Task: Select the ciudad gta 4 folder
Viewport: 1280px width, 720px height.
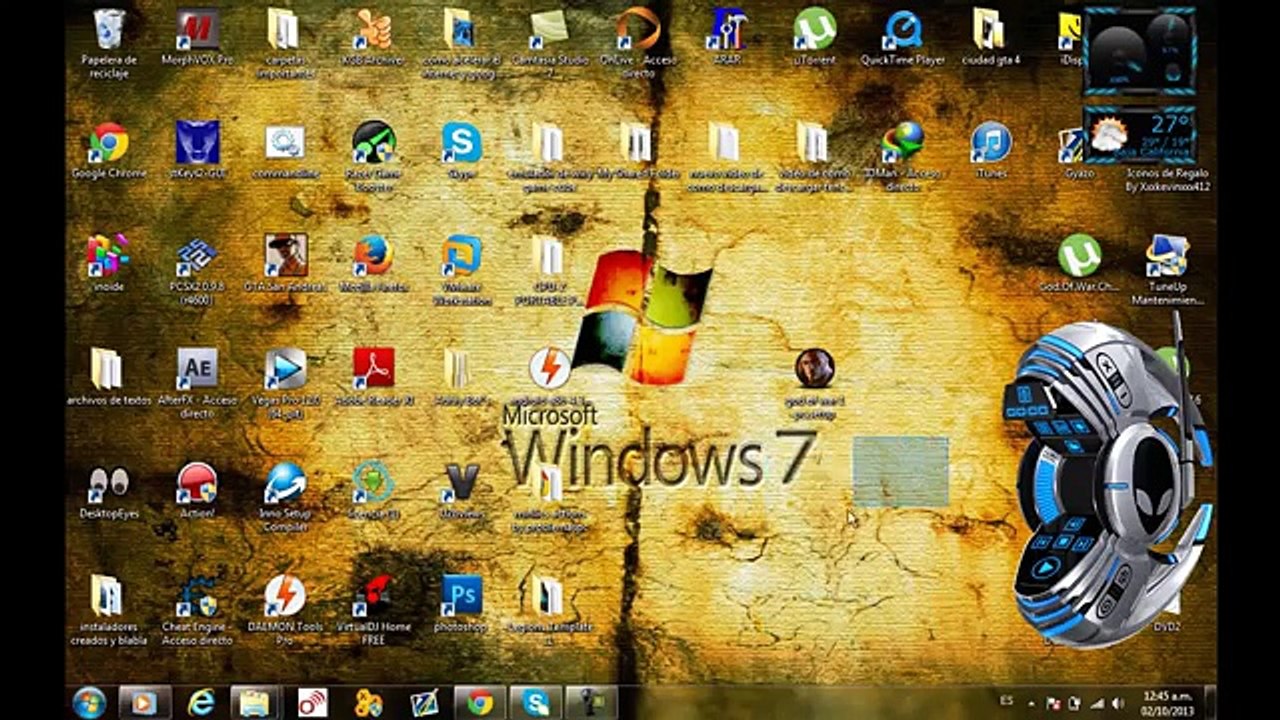Action: click(x=990, y=30)
